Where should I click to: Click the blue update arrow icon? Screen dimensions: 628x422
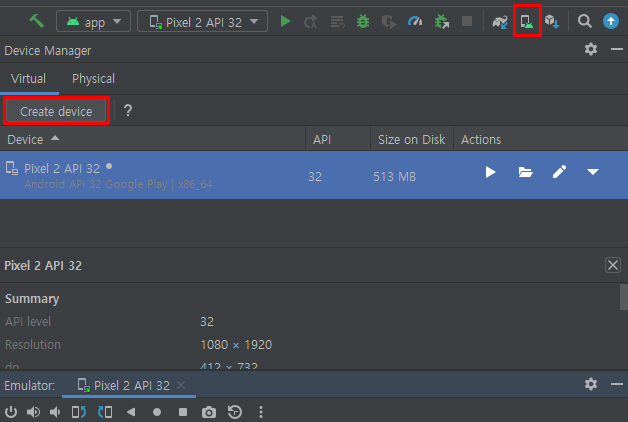[x=611, y=21]
